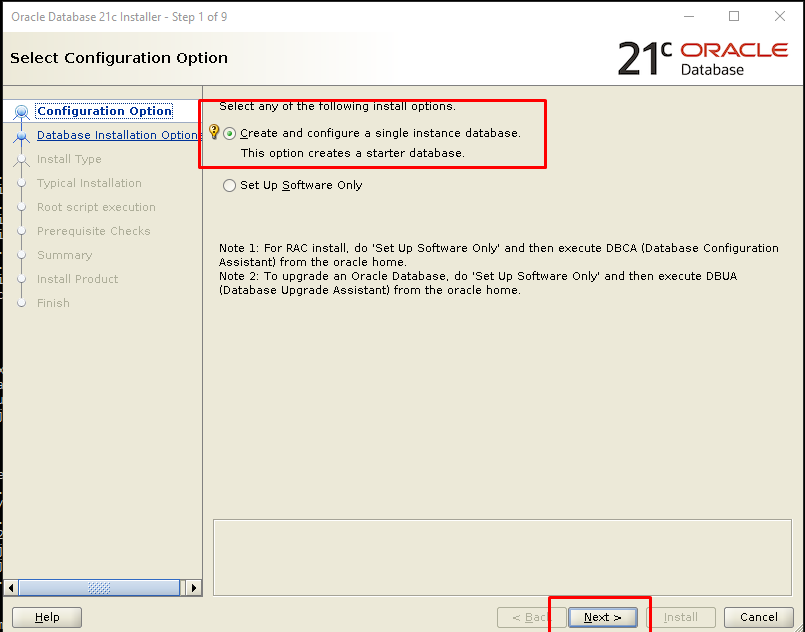Click 'This option creates a starter database.' text

point(353,153)
